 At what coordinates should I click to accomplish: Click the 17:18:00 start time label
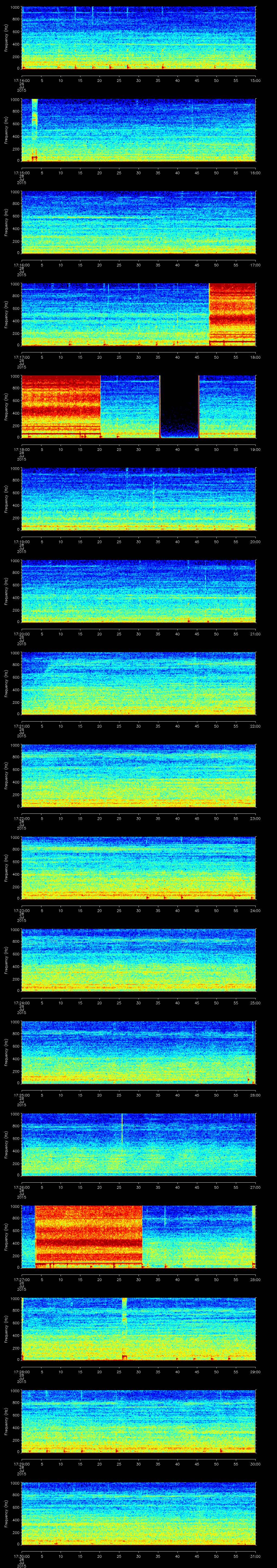point(21,449)
